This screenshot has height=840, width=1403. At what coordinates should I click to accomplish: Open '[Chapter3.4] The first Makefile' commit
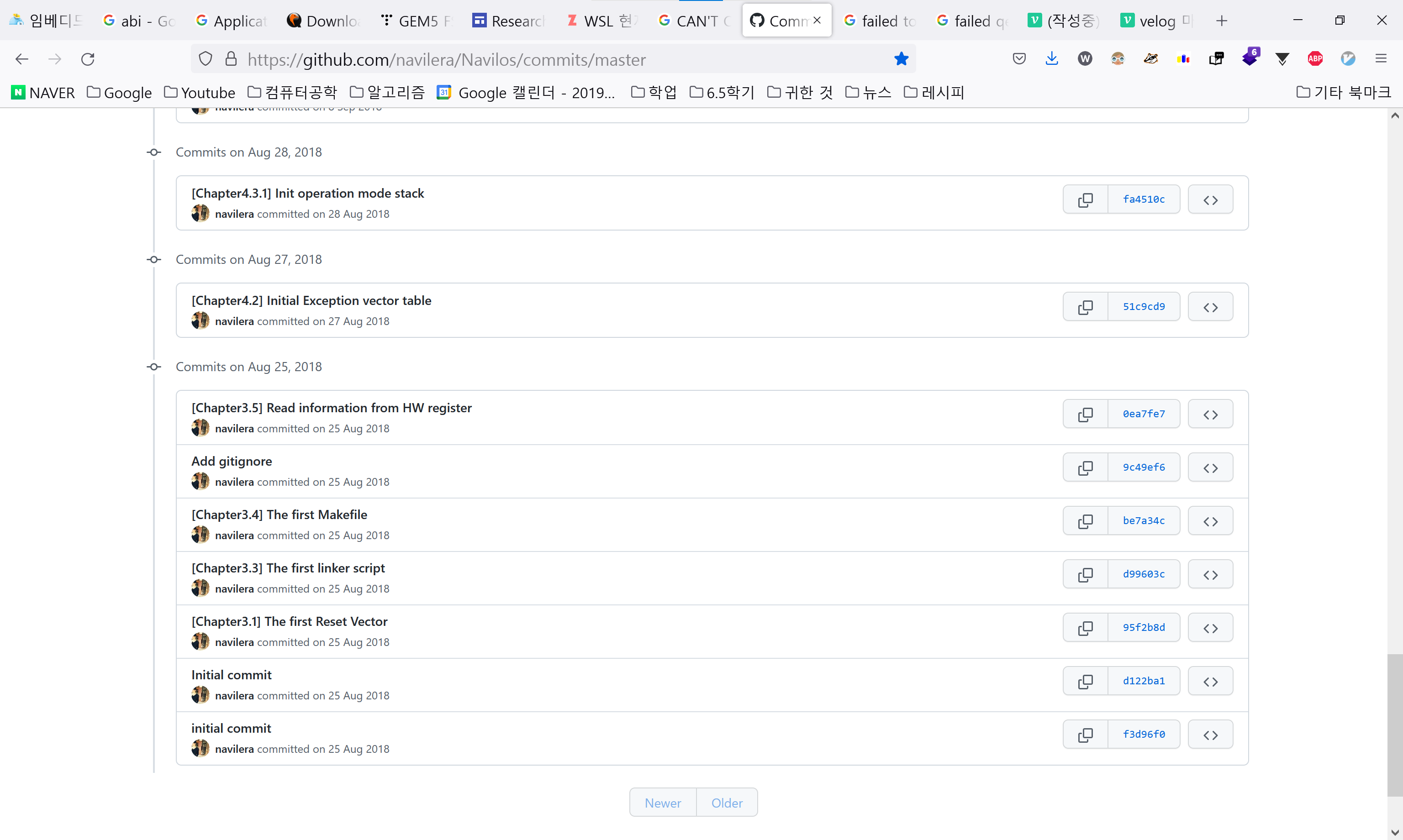point(279,514)
